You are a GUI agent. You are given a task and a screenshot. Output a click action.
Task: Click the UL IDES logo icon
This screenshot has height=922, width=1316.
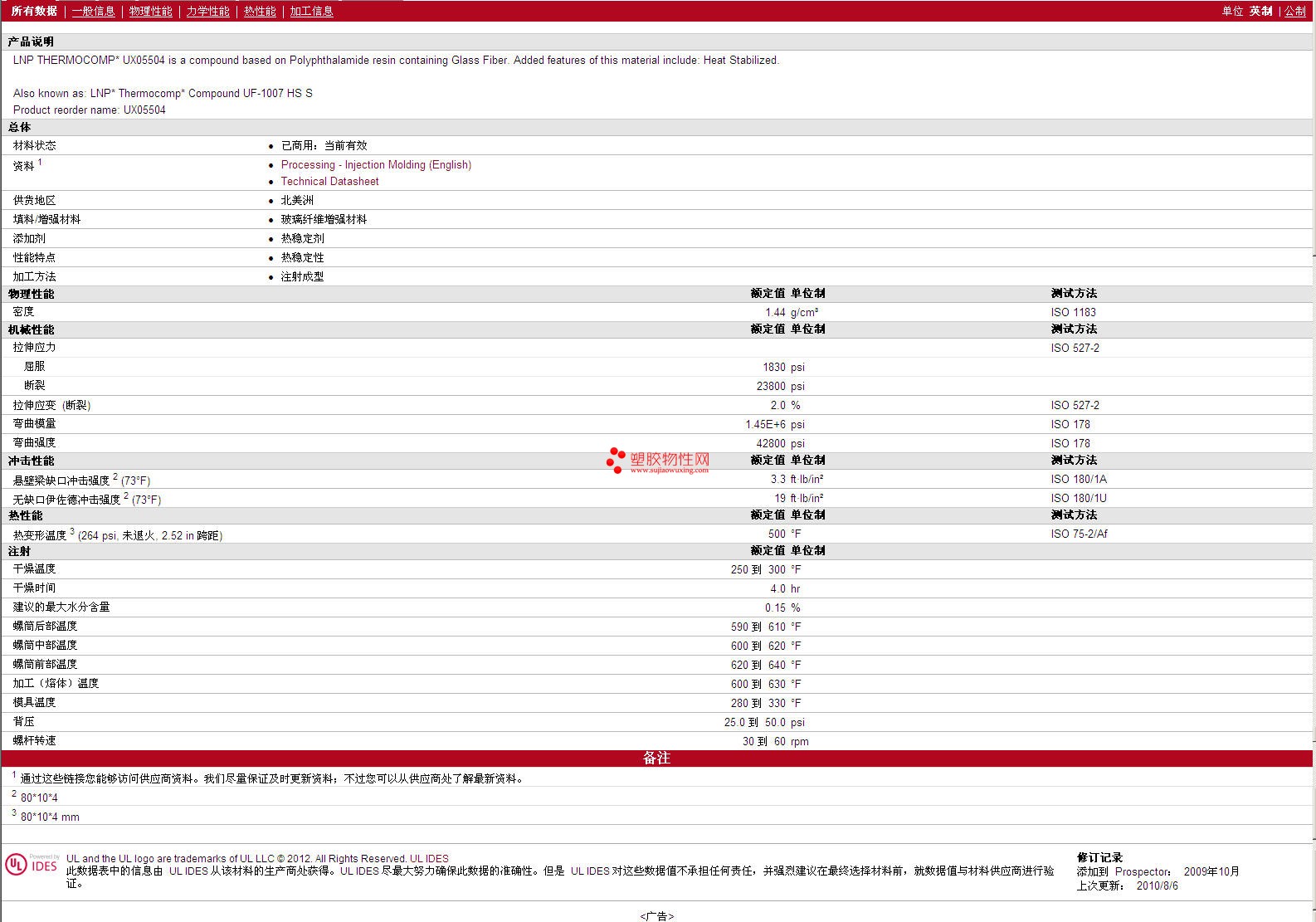[x=32, y=865]
